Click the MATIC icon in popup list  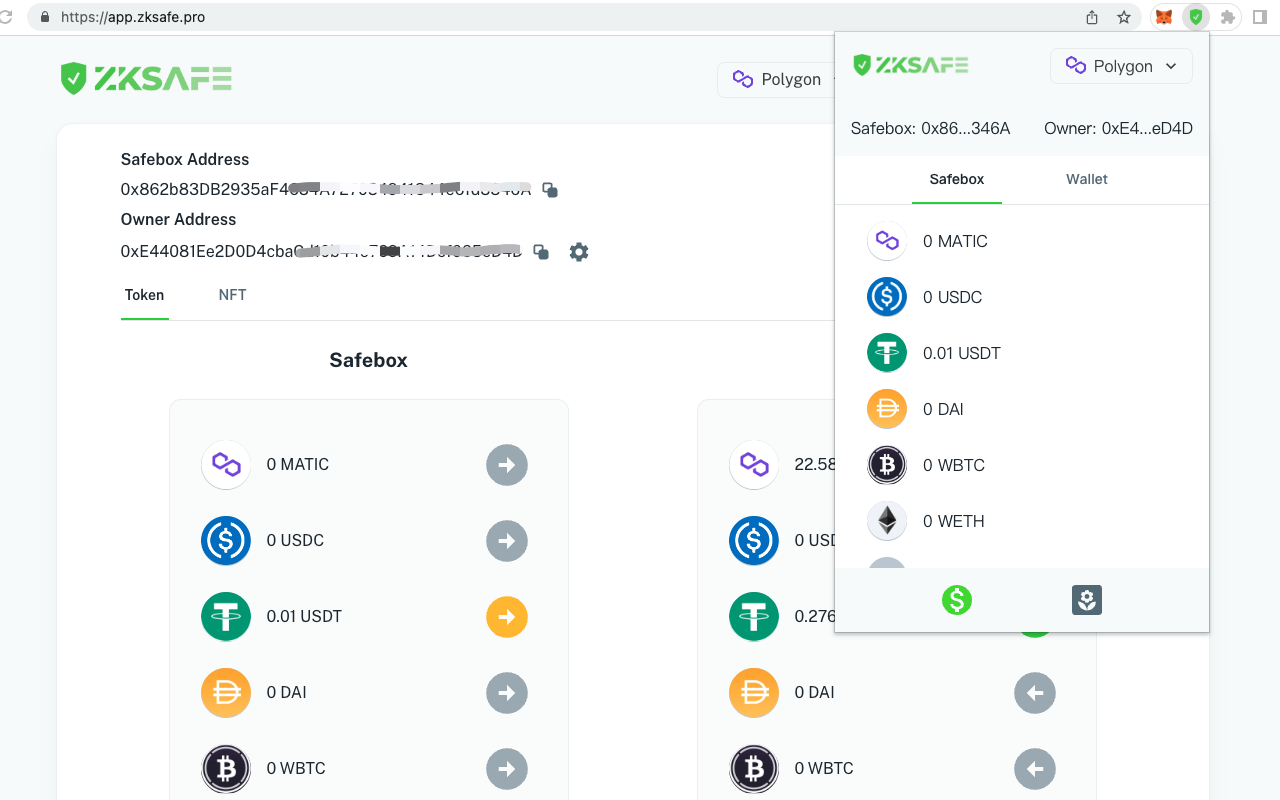point(887,241)
